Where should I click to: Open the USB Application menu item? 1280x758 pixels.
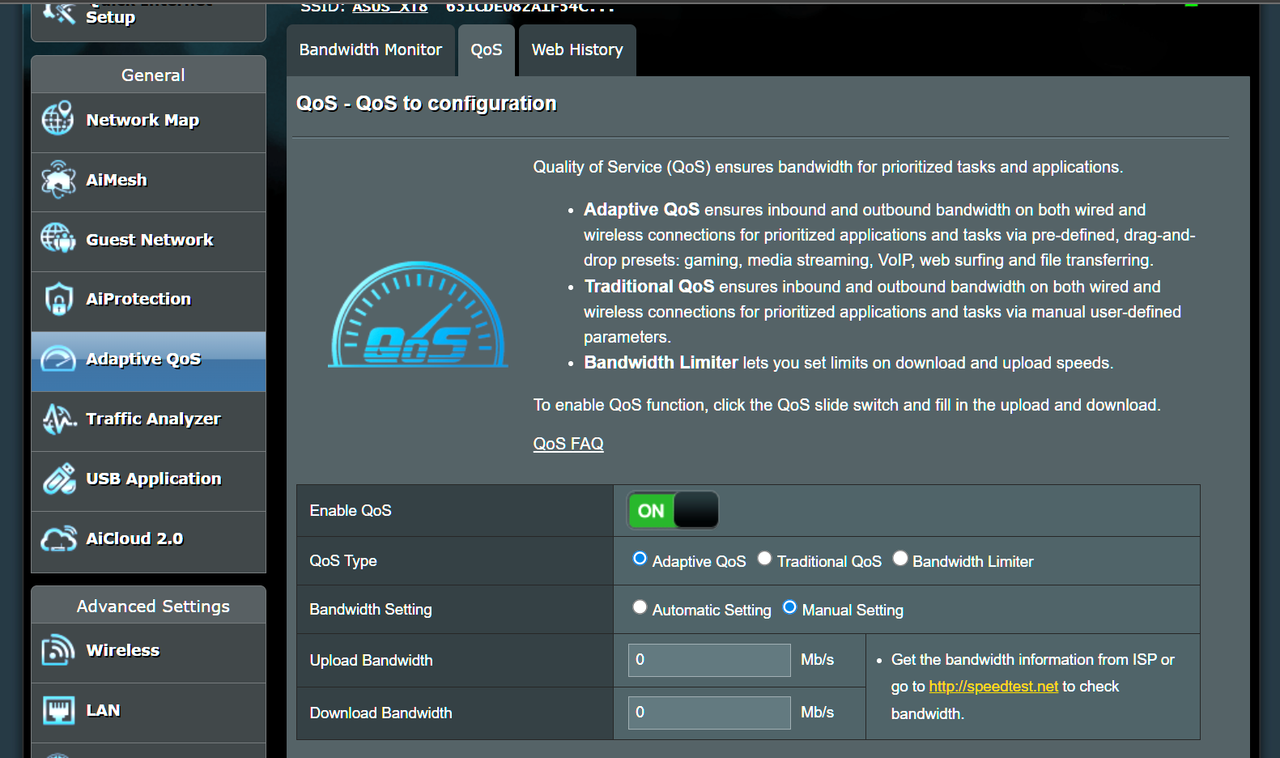click(x=148, y=481)
